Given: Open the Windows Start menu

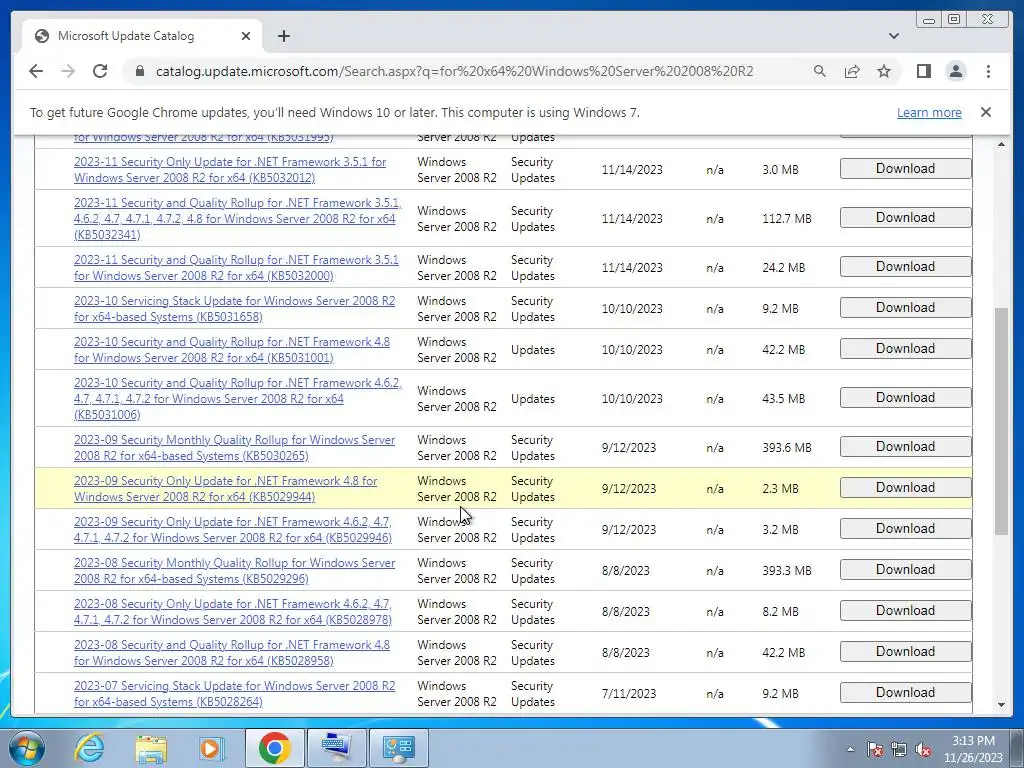Looking at the screenshot, I should pos(25,748).
